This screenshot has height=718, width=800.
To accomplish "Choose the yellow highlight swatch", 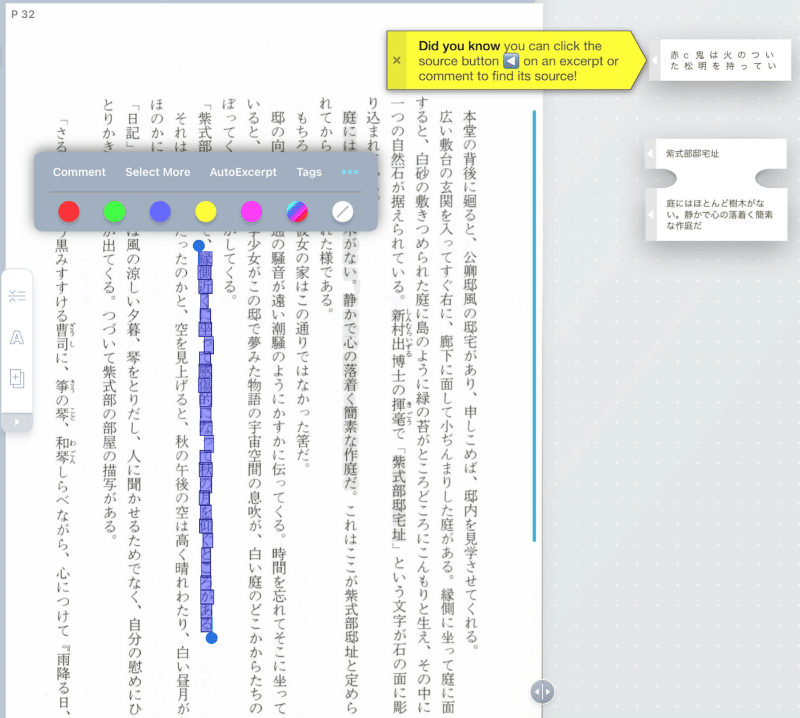I will (x=206, y=211).
